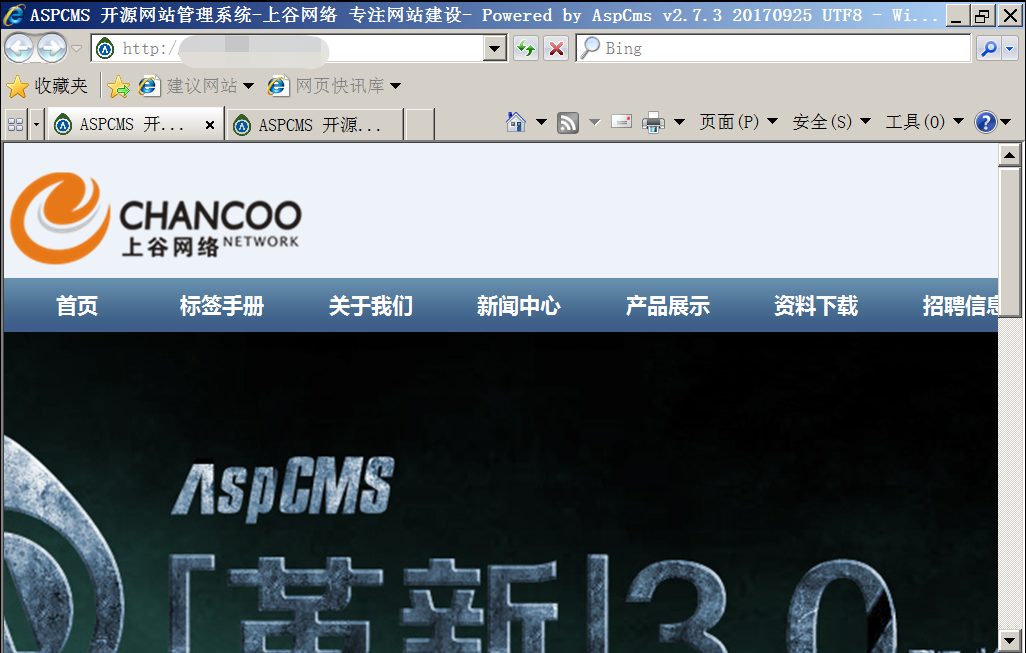Open the Help question mark icon
Viewport: 1026px width, 653px height.
tap(985, 122)
